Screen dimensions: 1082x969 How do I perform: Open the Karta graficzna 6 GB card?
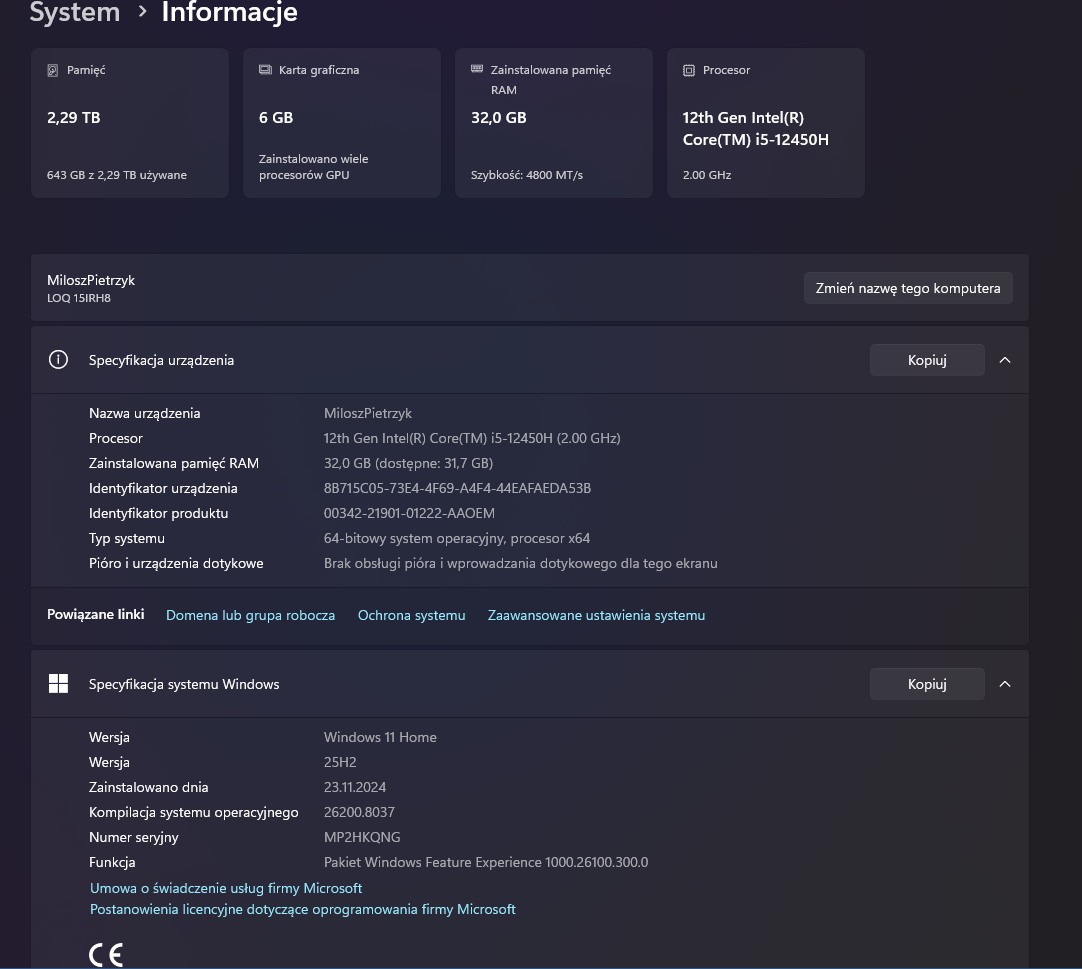pyautogui.click(x=342, y=123)
